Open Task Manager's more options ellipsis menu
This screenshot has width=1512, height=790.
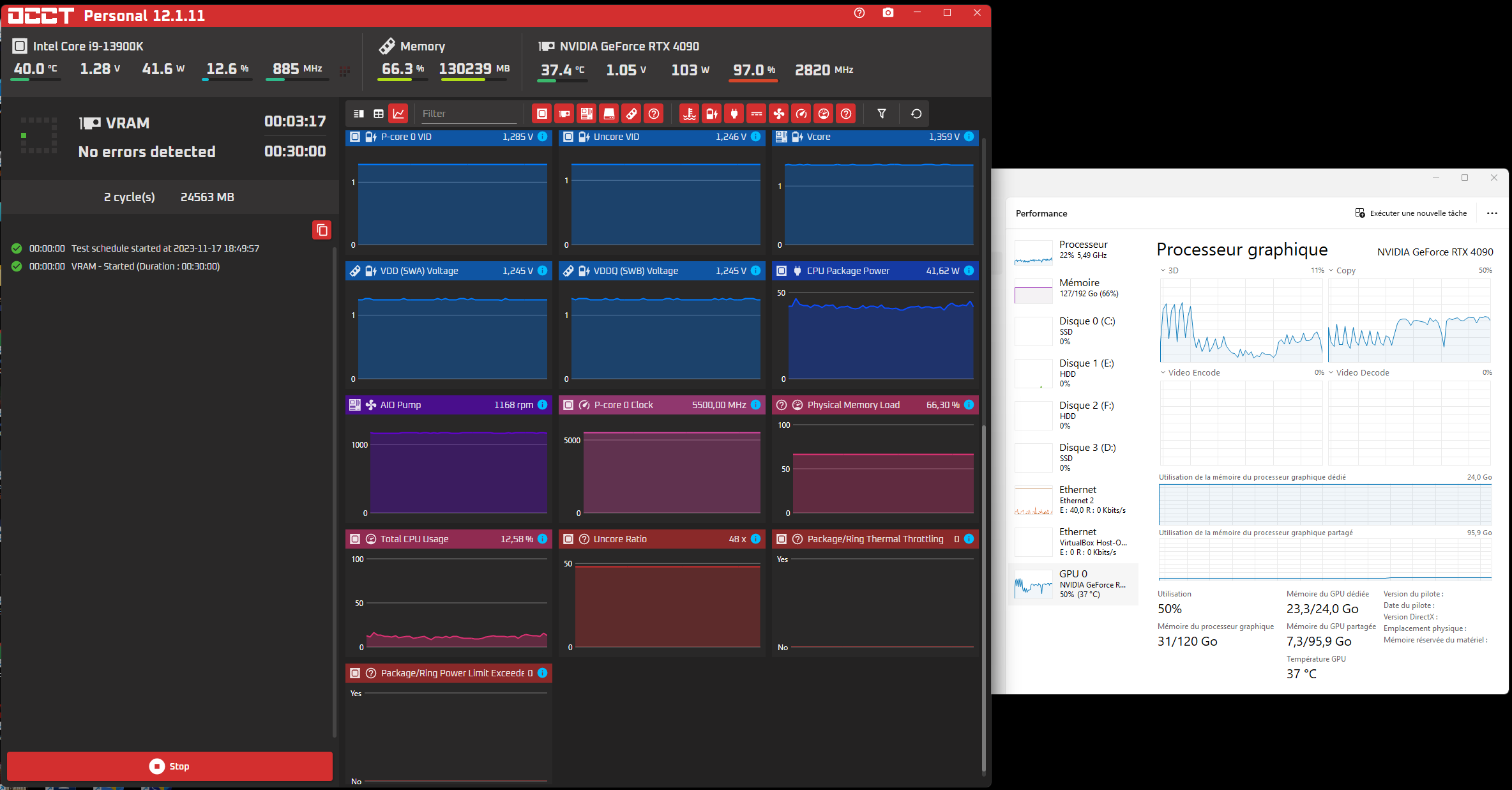pos(1492,213)
